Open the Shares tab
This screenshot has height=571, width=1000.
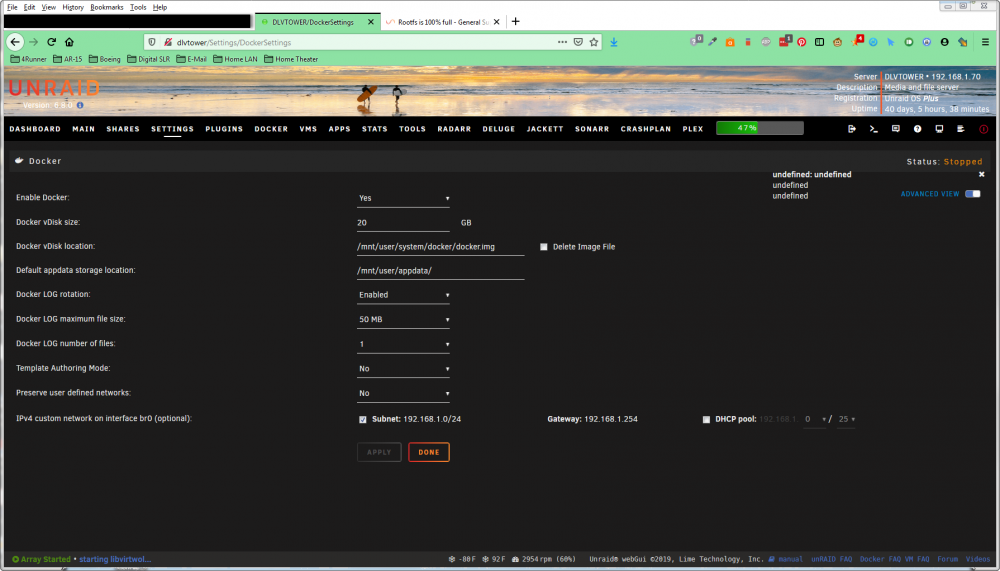click(123, 129)
